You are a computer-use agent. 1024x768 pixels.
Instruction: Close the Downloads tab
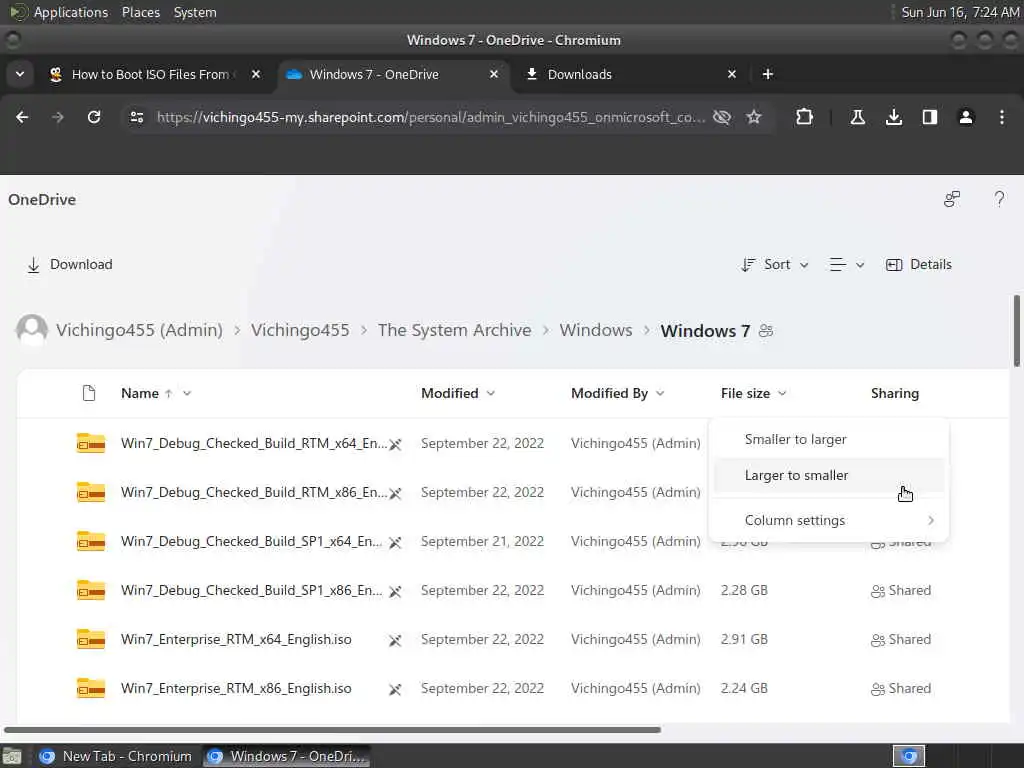tap(732, 74)
